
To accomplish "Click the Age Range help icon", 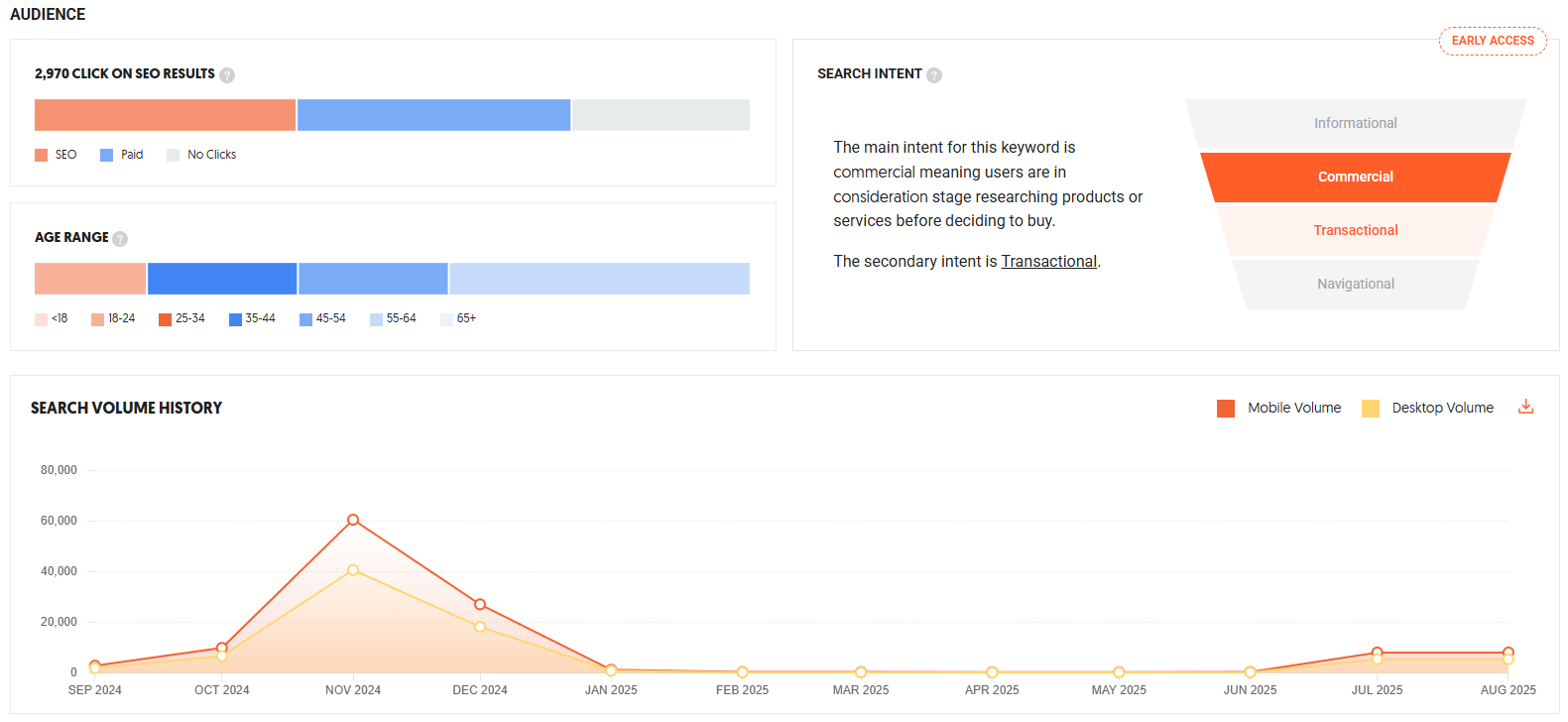I will (x=120, y=239).
